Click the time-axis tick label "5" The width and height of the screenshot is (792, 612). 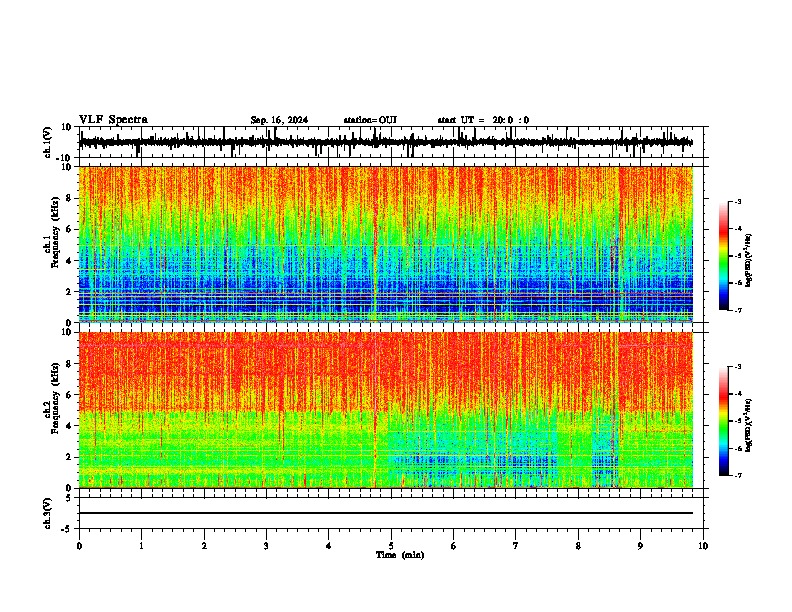point(391,546)
